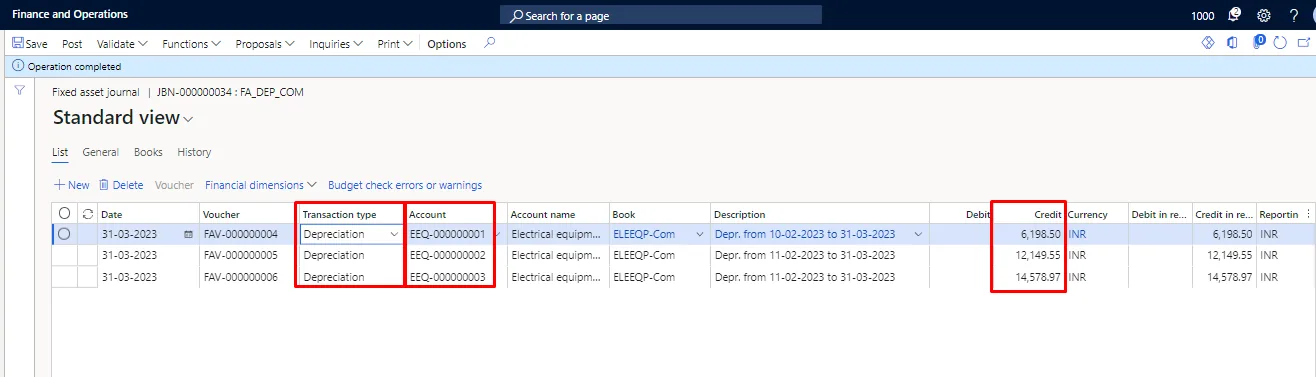1316x377 pixels.
Task: Open the filter pane funnel icon
Action: [19, 90]
